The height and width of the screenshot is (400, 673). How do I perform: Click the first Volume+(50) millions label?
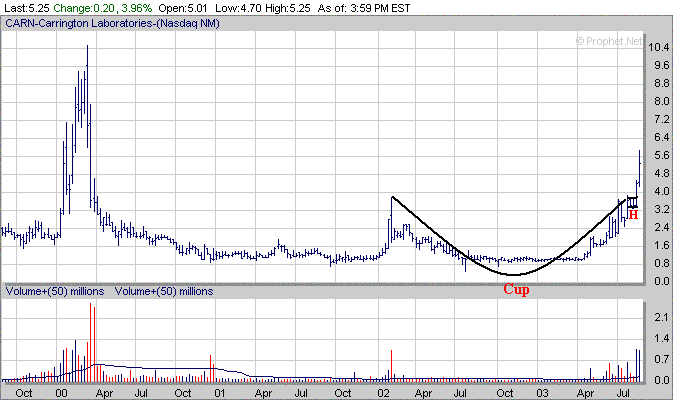click(55, 291)
